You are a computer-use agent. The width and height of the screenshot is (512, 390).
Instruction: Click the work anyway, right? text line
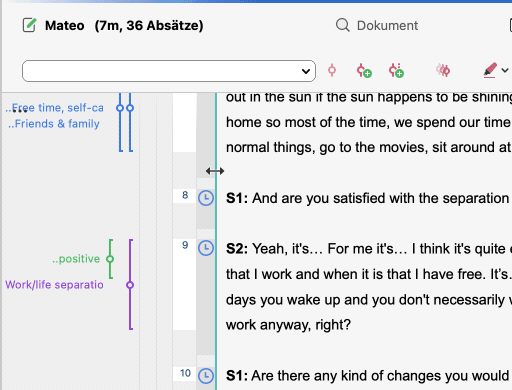[288, 325]
